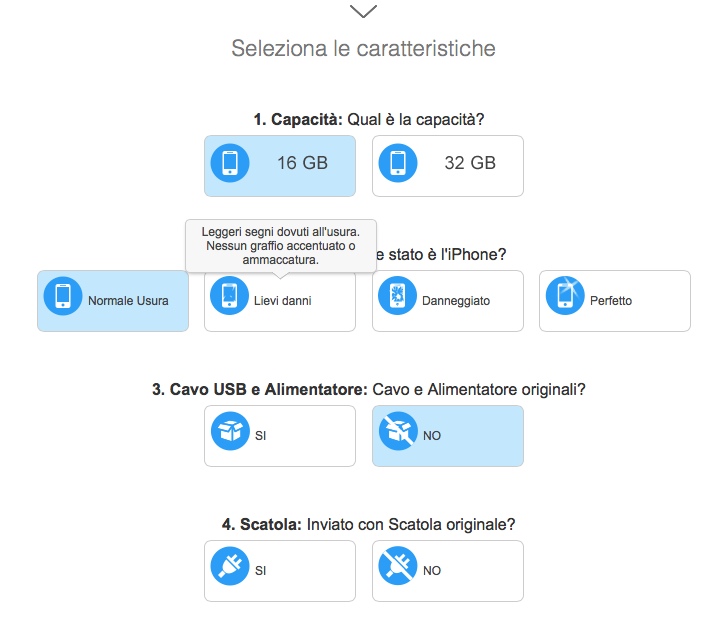This screenshot has width=714, height=617.
Task: Answer NO for original cable and charger
Action: [447, 436]
